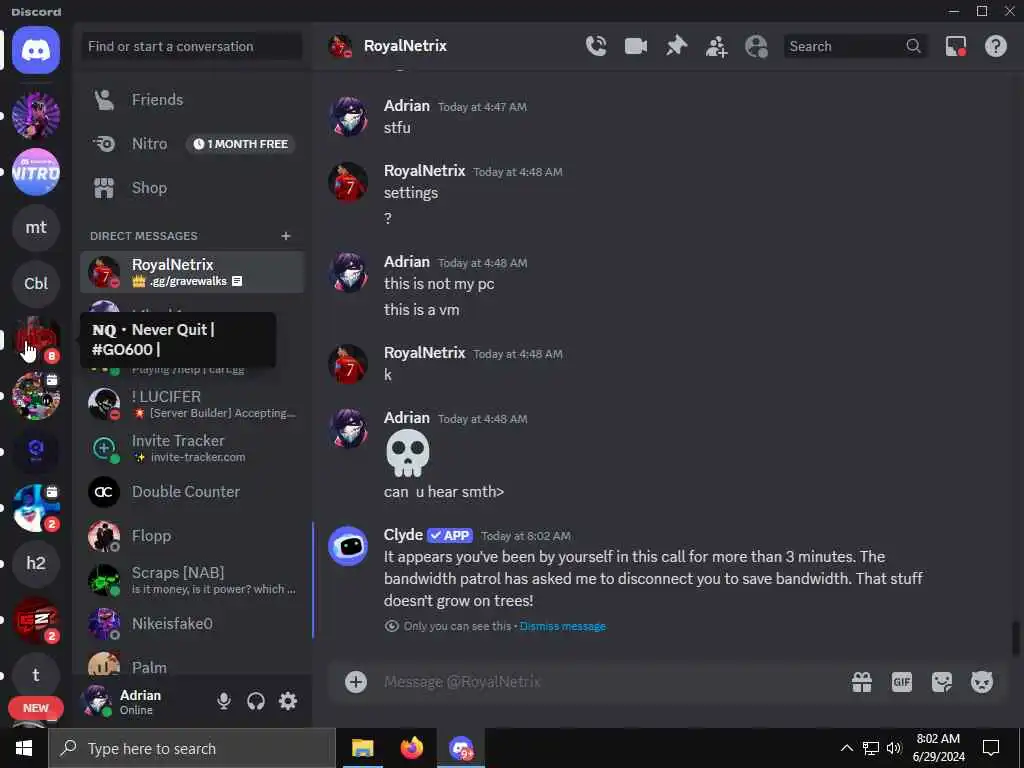1024x768 pixels.
Task: Open User Settings gear
Action: [288, 701]
